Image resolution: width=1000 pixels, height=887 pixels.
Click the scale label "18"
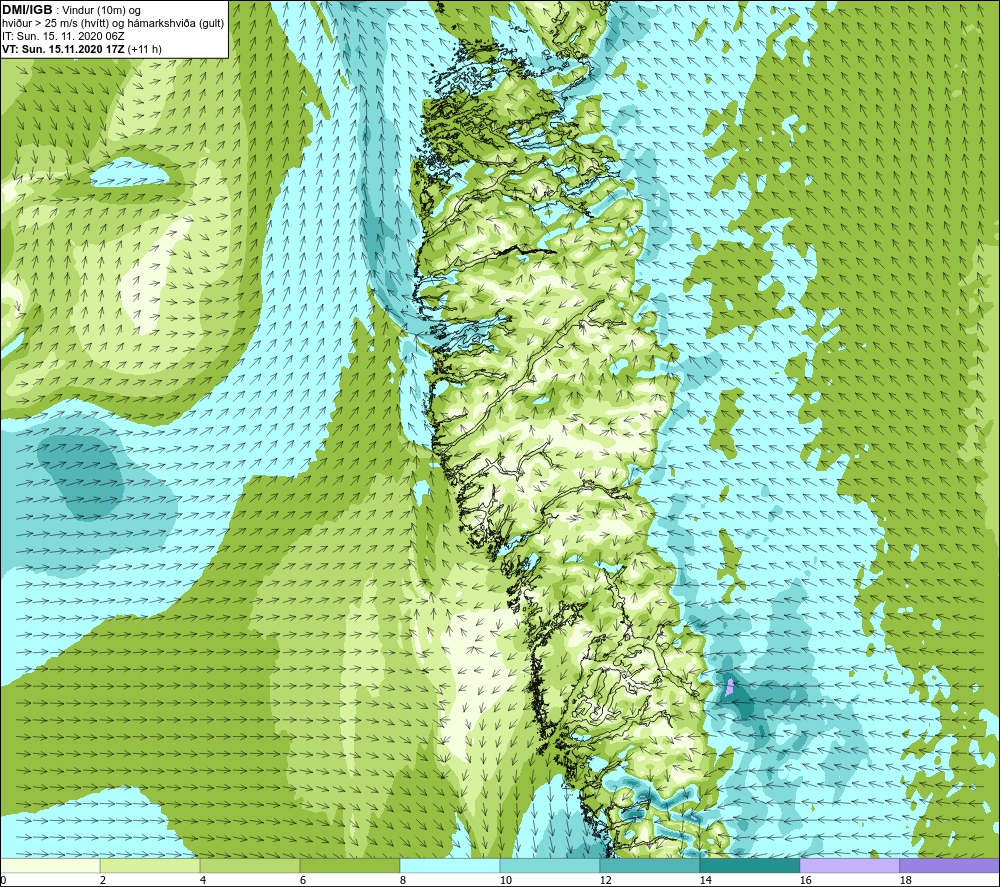(906, 881)
